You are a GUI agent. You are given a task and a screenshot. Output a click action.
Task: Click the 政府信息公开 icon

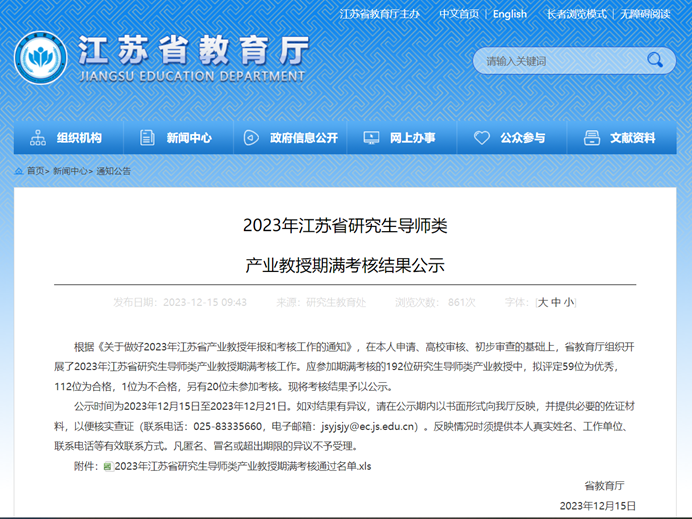tap(250, 138)
